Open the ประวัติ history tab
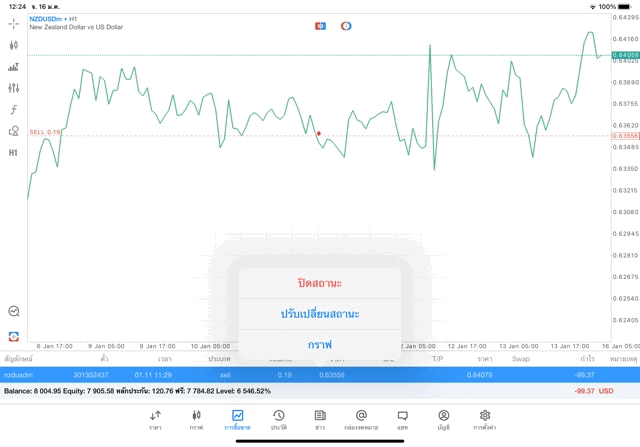This screenshot has height=447, width=640. [x=279, y=420]
